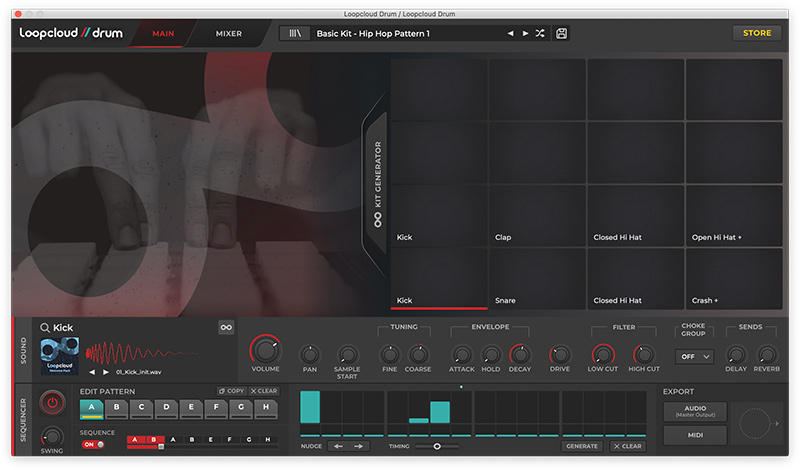Select the Open Hi Hat pad
800x470 pixels.
point(734,215)
